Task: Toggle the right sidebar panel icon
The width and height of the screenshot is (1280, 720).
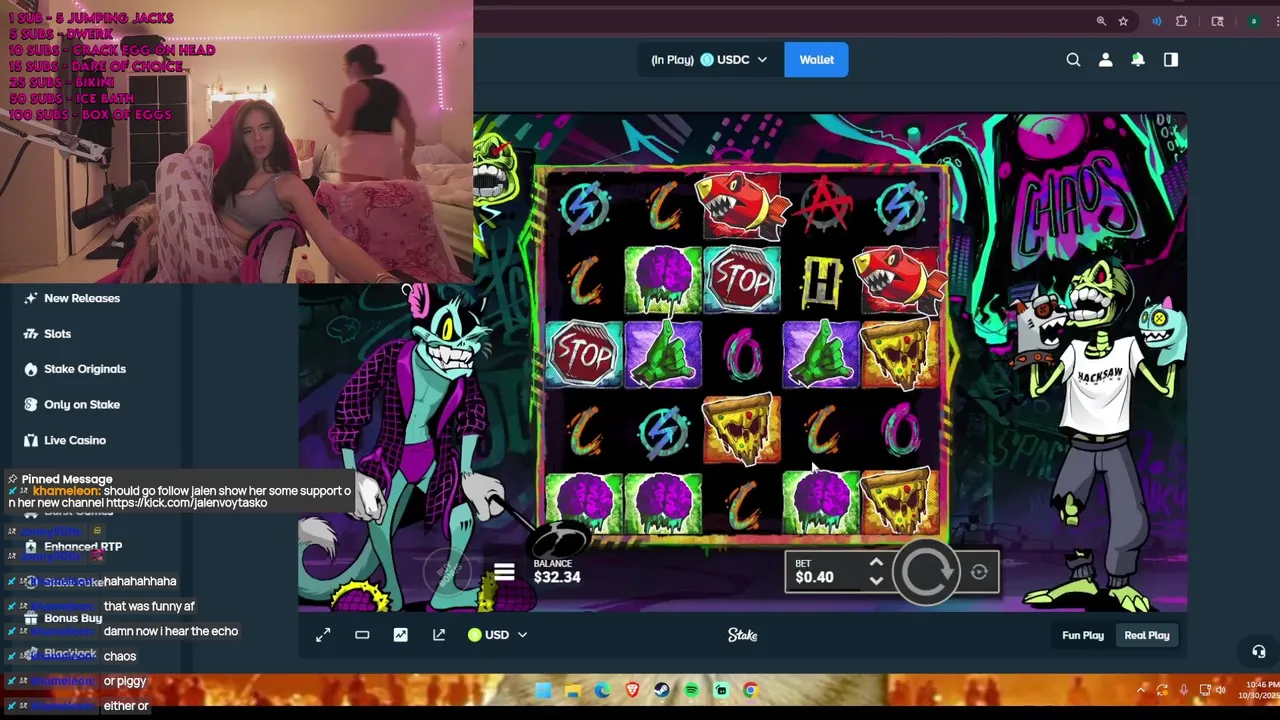Action: 1171,60
